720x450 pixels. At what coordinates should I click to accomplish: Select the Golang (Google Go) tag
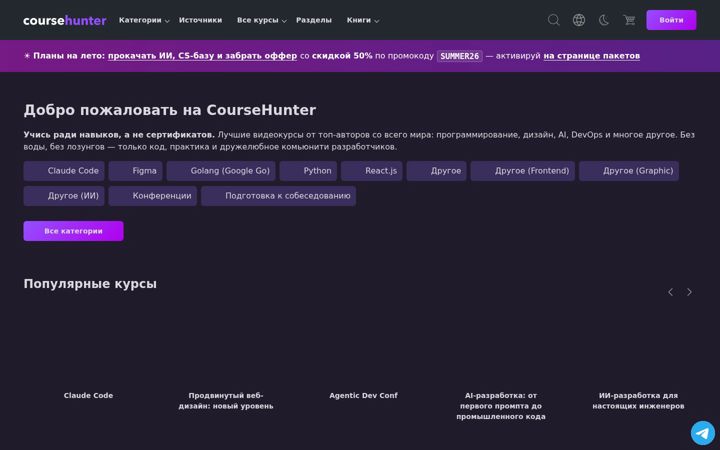tap(221, 171)
